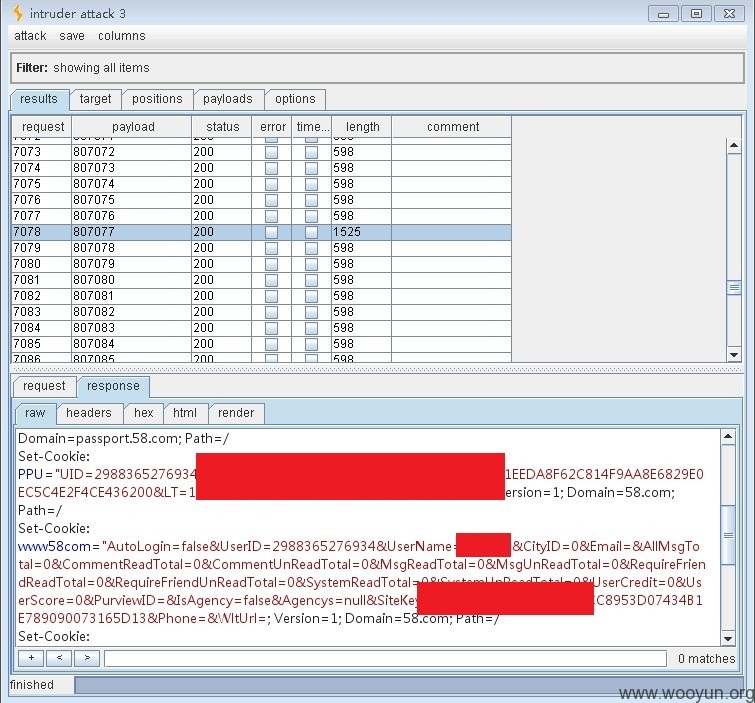The width and height of the screenshot is (755, 703).
Task: Click response pane scroll down arrow
Action: pos(728,639)
